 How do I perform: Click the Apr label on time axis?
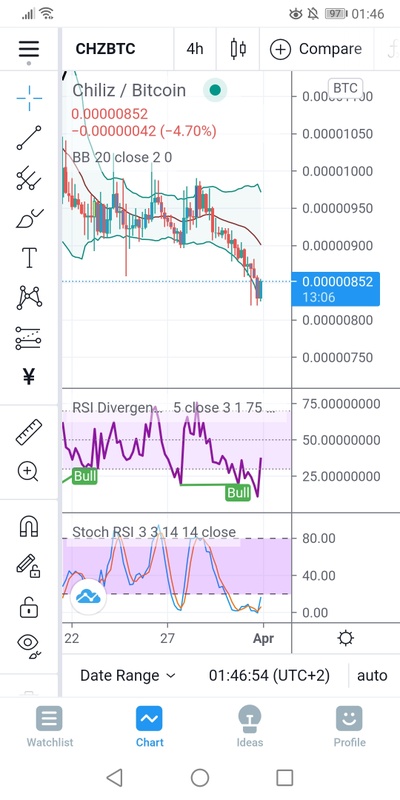263,638
